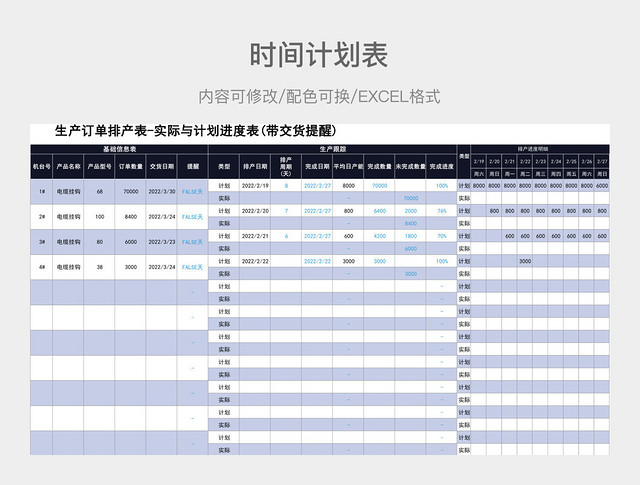Click the subtitle 内容可修改/配色可换/EXCEL格式
This screenshot has height=485, width=640.
click(320, 97)
